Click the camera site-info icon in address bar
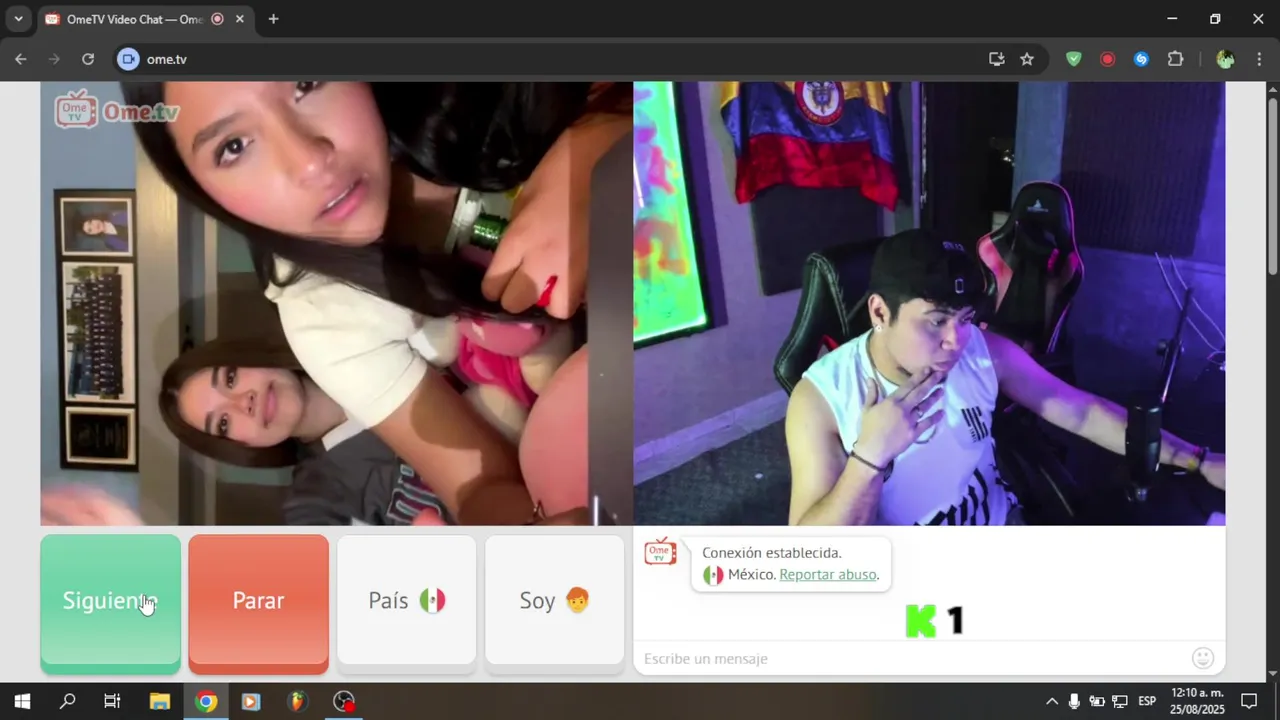The image size is (1280, 720). click(x=128, y=59)
